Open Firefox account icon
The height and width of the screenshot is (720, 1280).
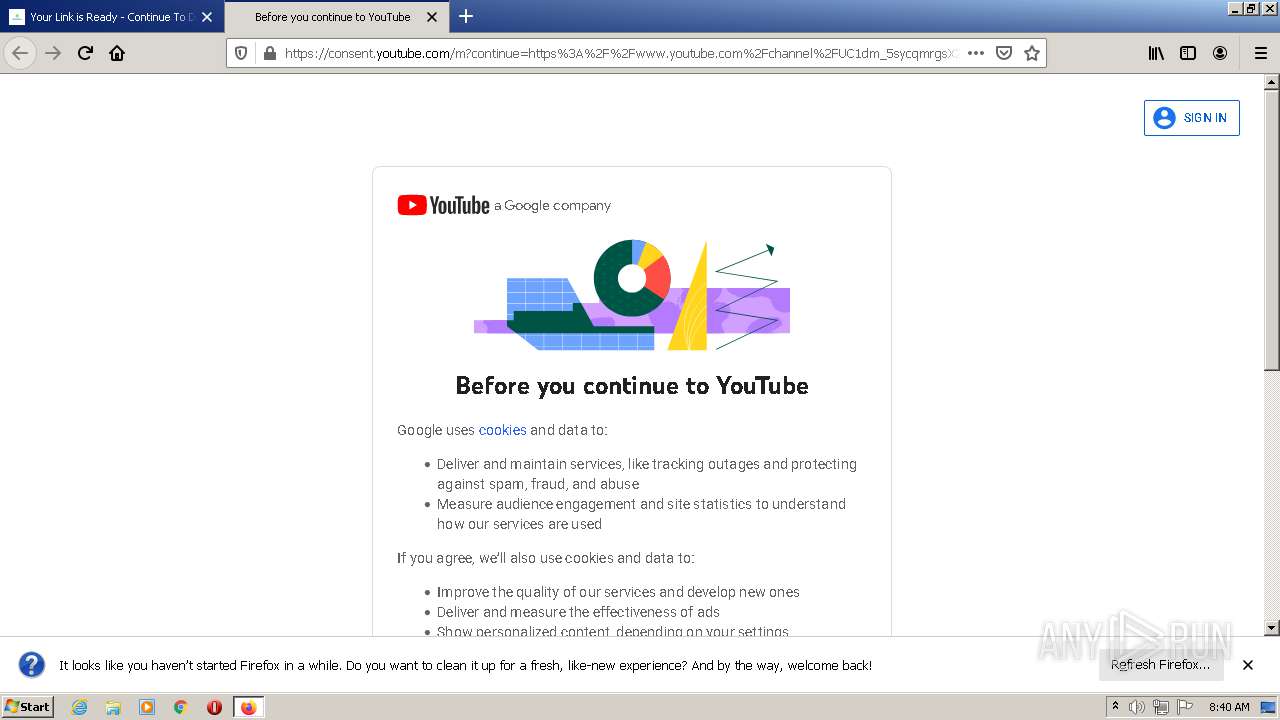click(x=1220, y=53)
